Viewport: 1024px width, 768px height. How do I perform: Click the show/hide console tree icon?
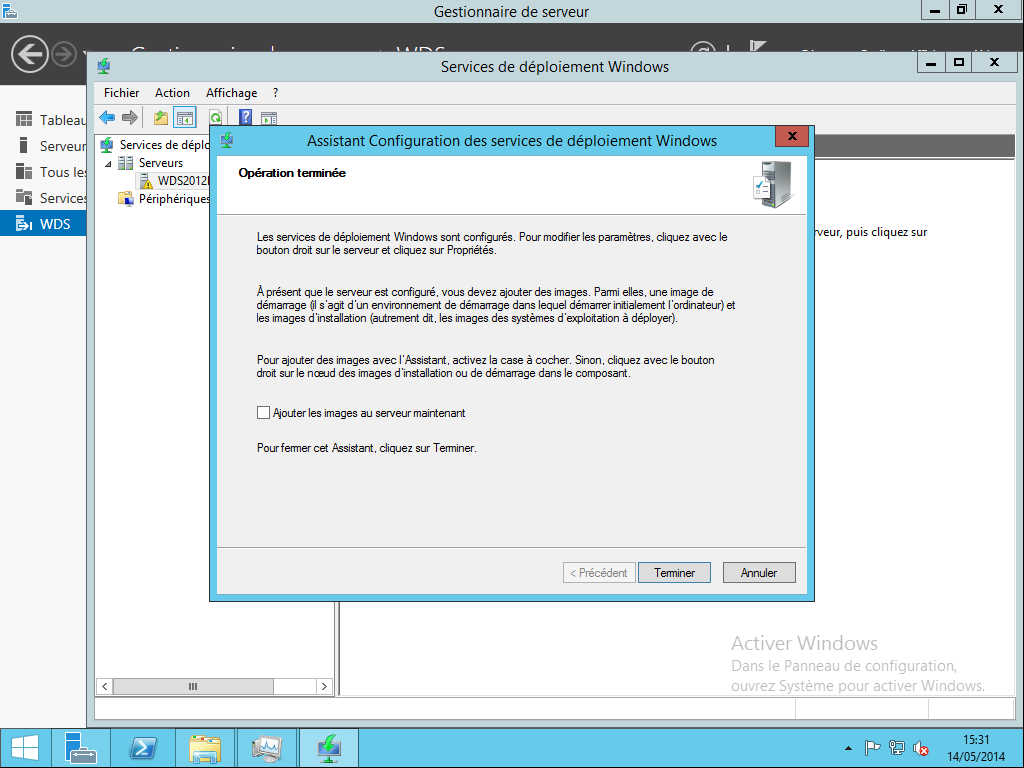click(x=185, y=118)
